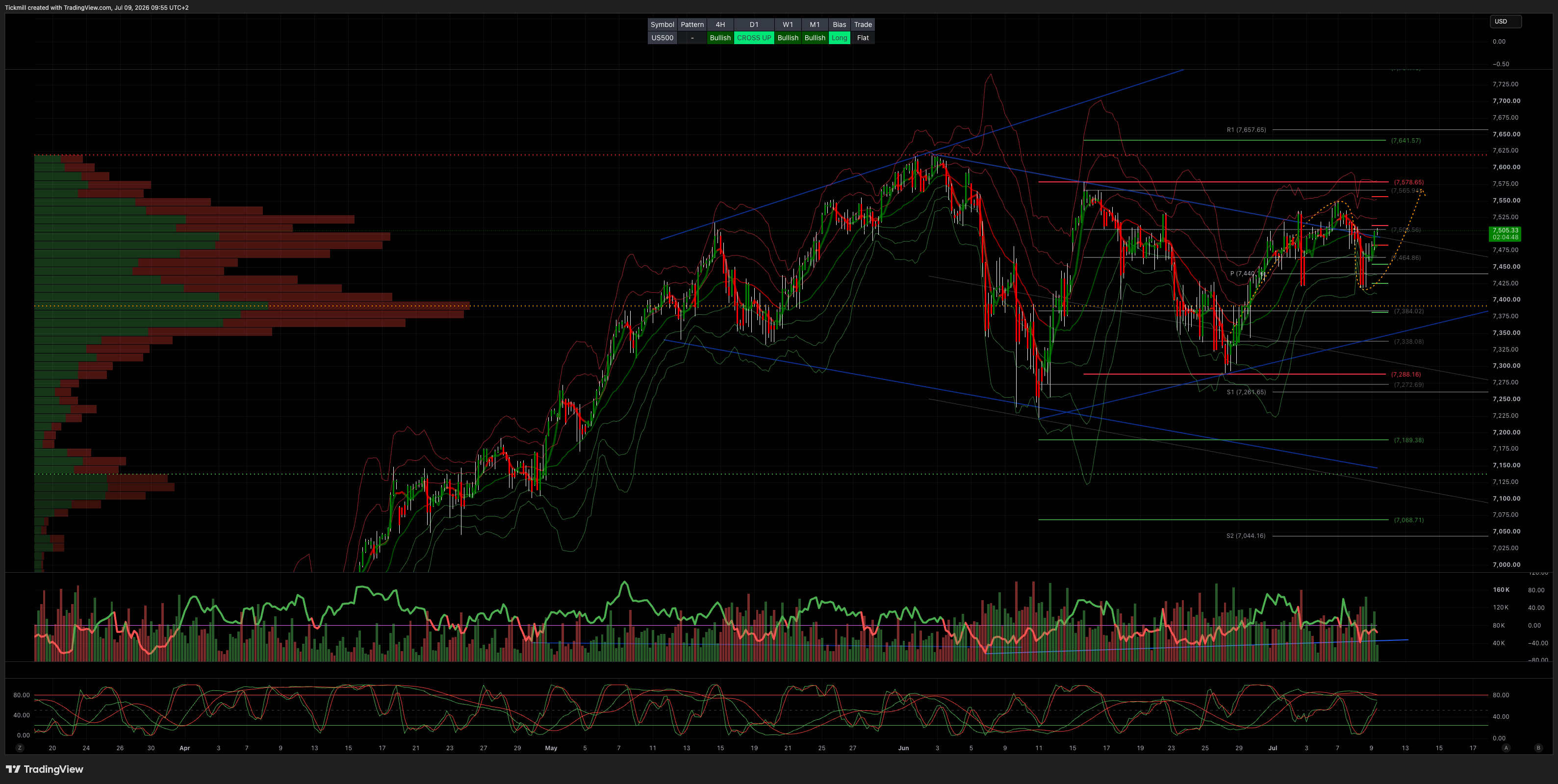
Task: Click the Jun label on the time axis
Action: (x=903, y=748)
